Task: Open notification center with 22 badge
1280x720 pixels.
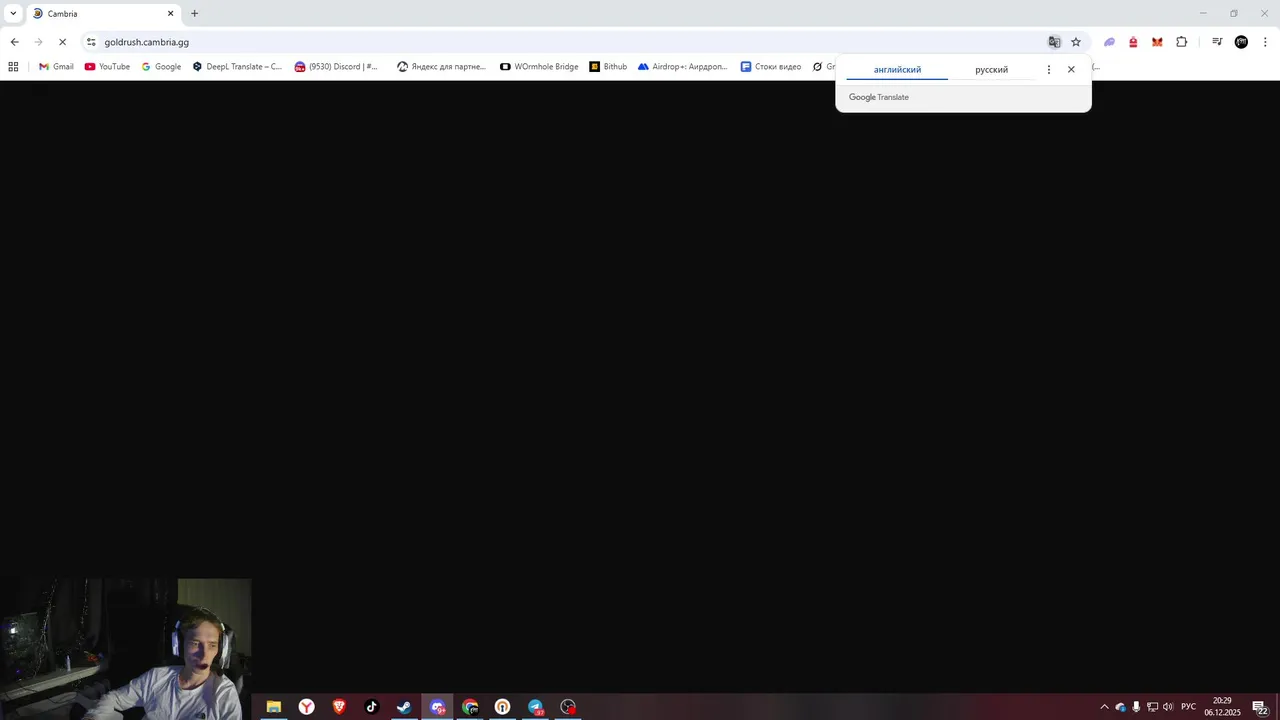Action: (x=1260, y=707)
